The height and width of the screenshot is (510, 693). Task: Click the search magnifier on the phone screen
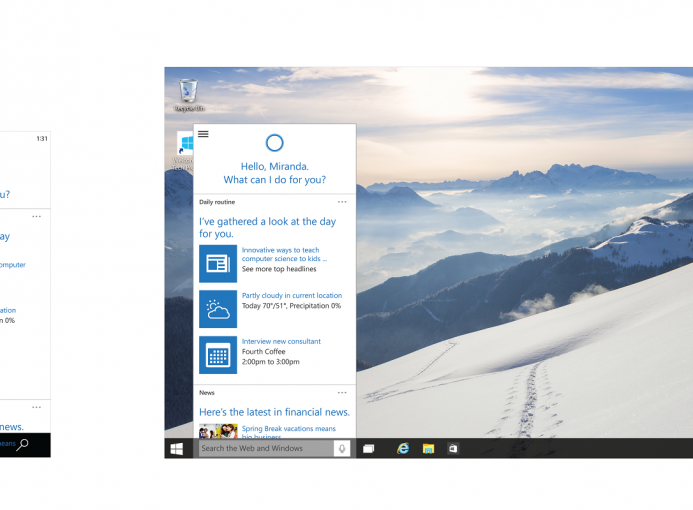pos(23,444)
